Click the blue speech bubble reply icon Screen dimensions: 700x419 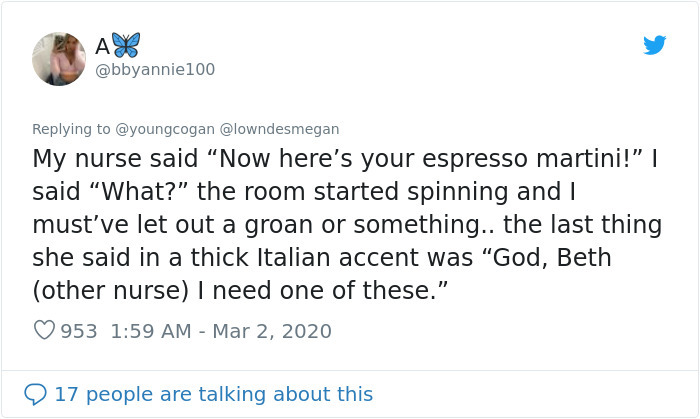click(35, 394)
